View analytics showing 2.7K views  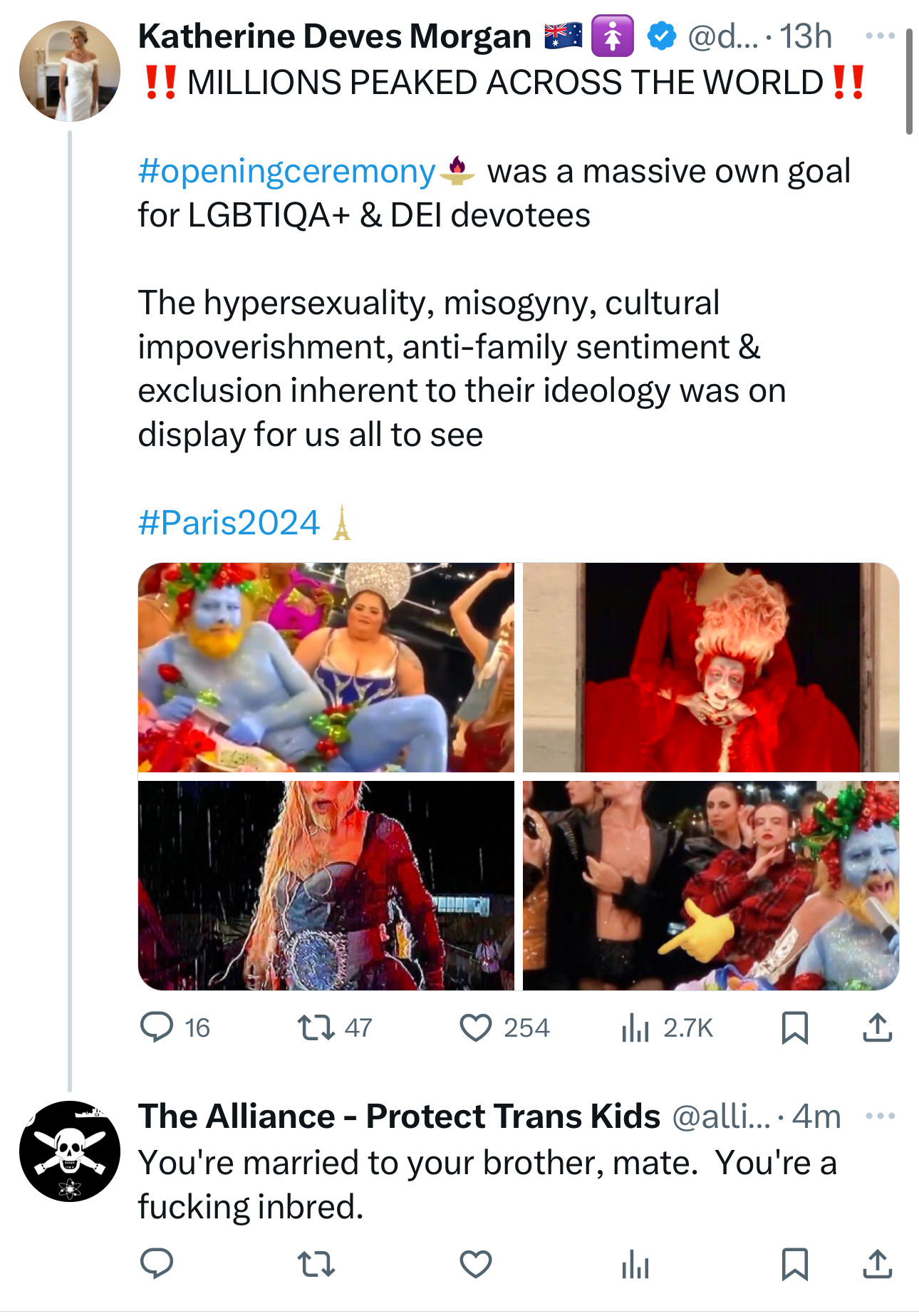[x=635, y=1027]
